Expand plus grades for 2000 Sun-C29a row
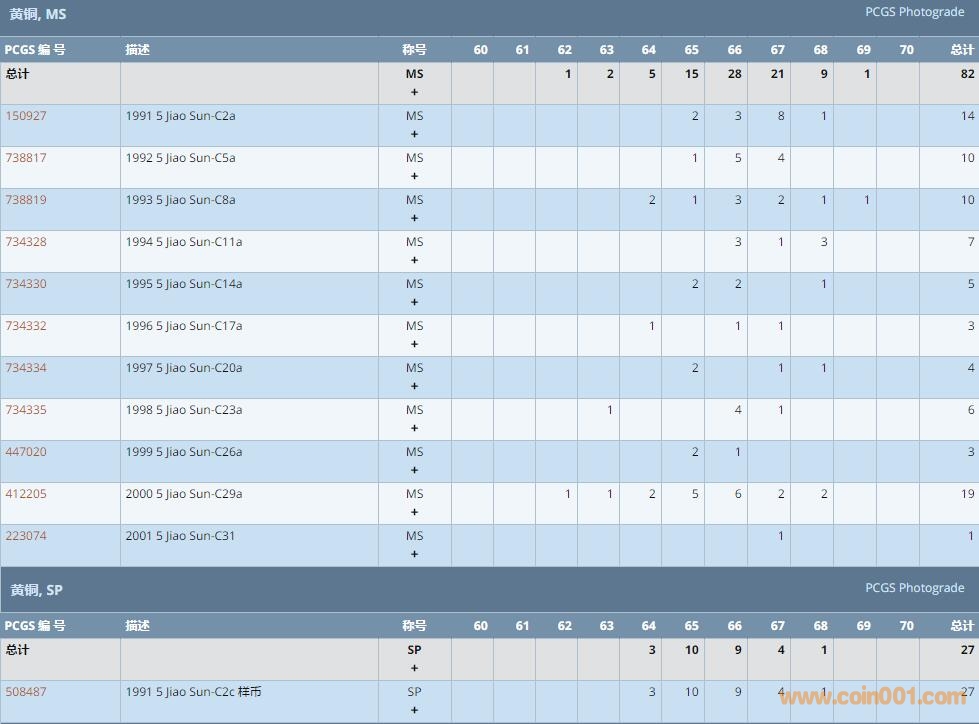Viewport: 979px width, 724px height. click(414, 512)
